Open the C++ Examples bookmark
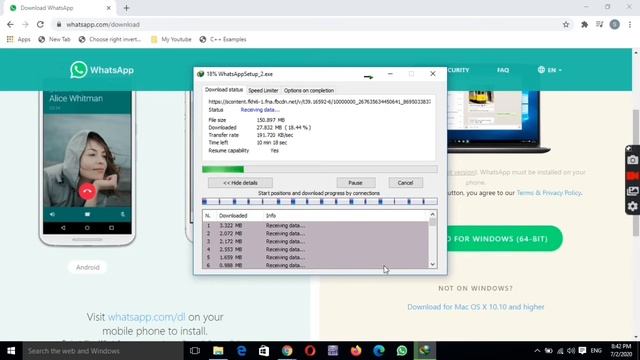This screenshot has width=640, height=360. click(x=223, y=39)
